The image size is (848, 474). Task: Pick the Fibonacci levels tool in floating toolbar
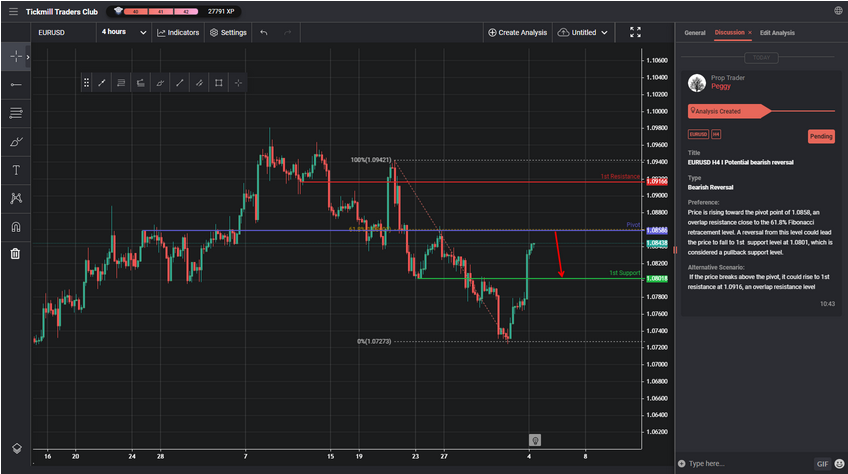[121, 83]
